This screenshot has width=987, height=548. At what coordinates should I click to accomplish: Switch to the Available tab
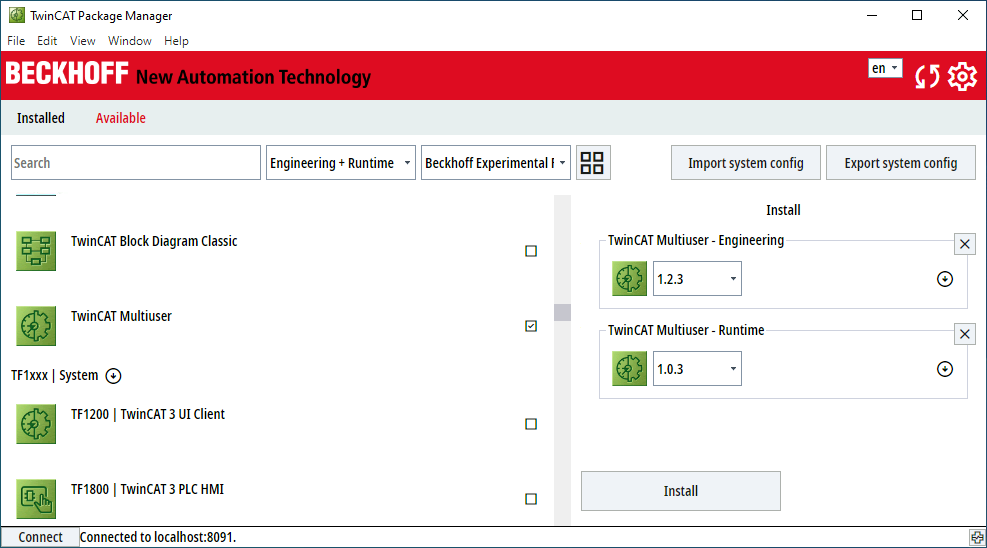point(120,118)
